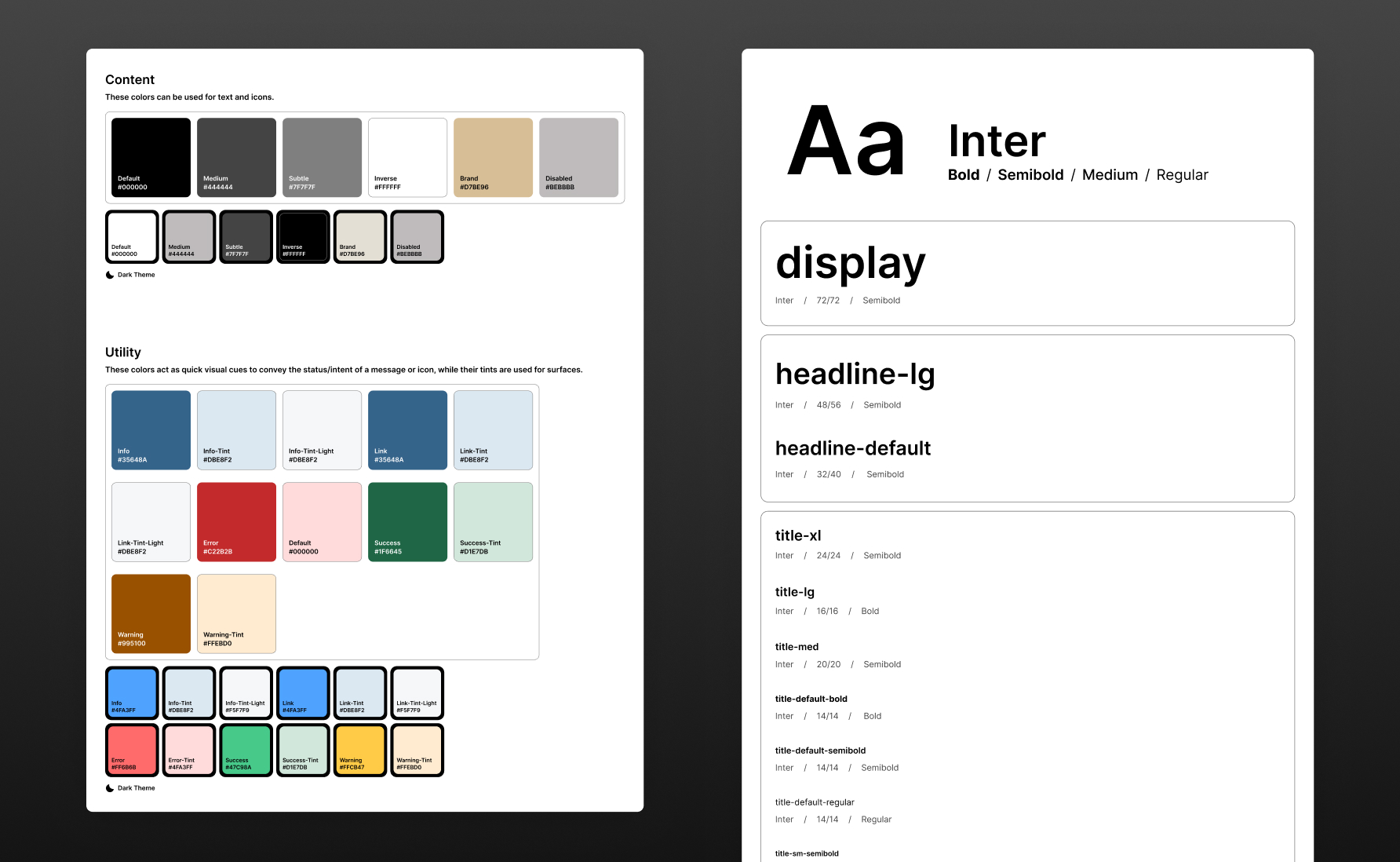Click the large Inter font name heading
This screenshot has width=1400, height=862.
(997, 141)
